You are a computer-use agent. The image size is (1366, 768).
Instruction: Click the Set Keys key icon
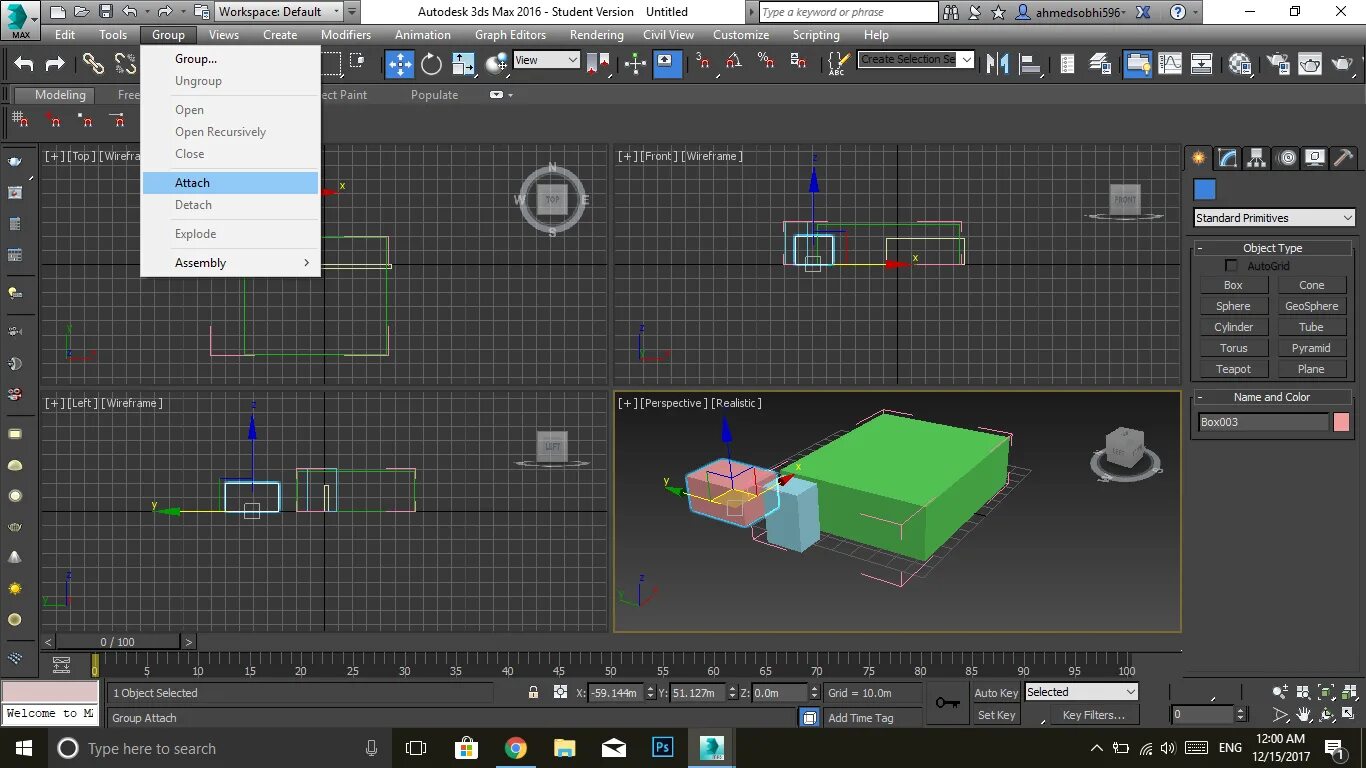[x=948, y=703]
